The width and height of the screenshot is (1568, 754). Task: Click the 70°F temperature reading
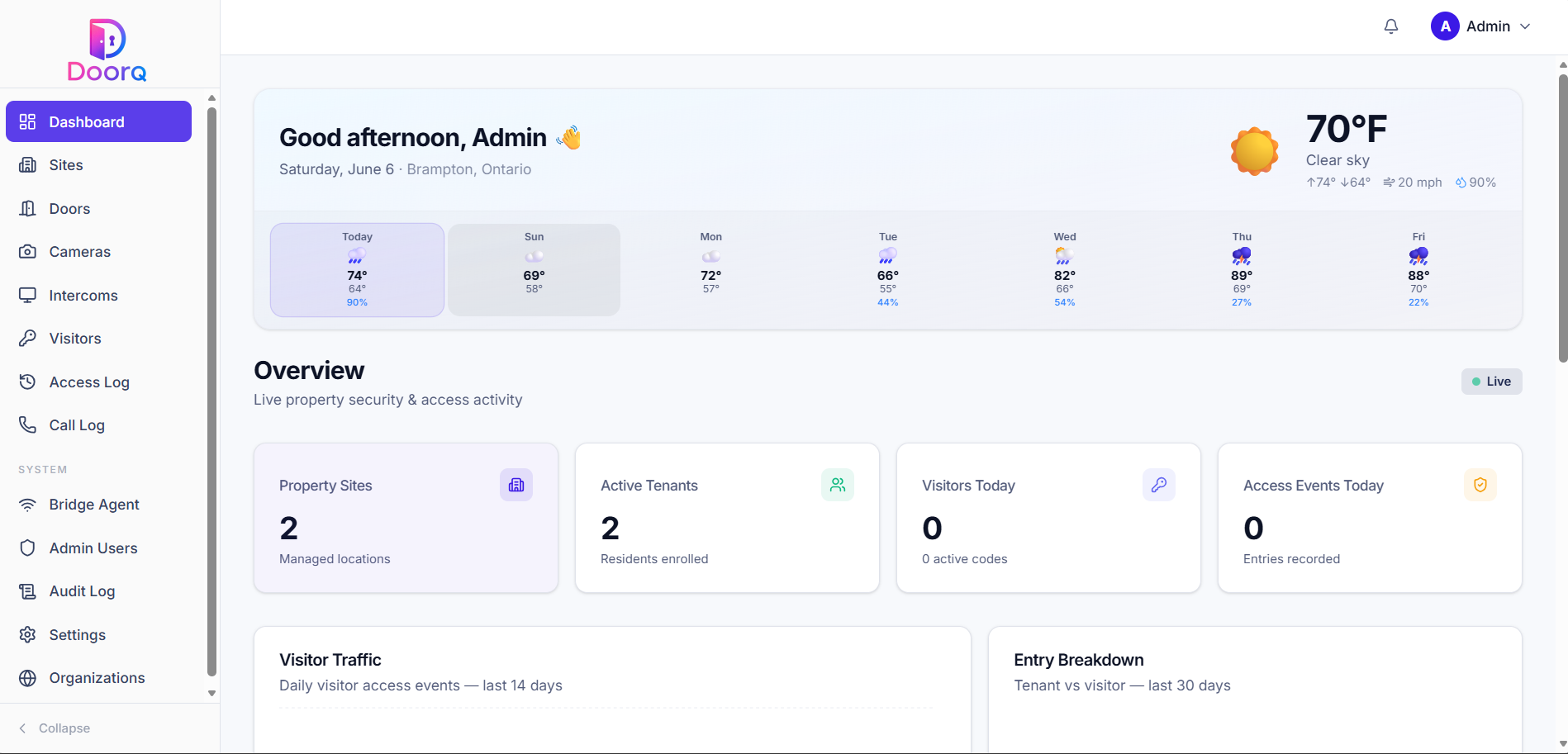click(x=1347, y=129)
